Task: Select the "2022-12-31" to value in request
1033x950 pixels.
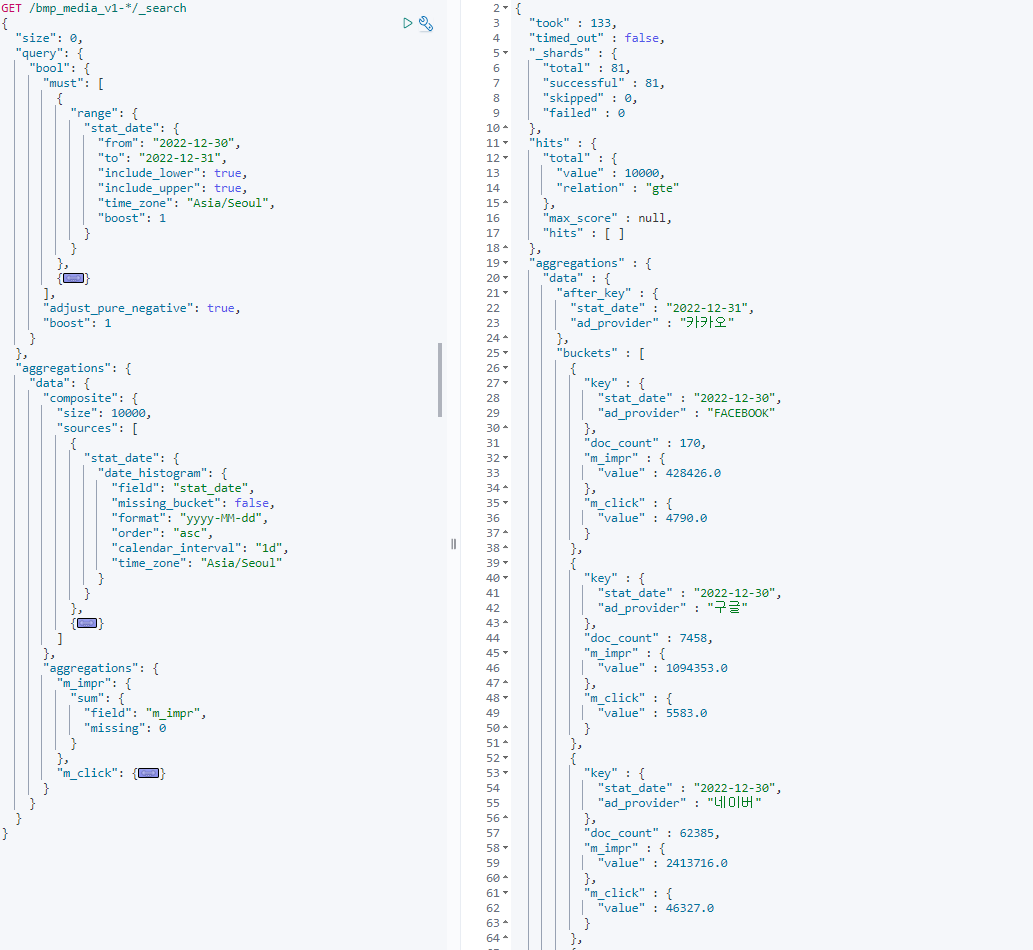Action: pos(181,158)
